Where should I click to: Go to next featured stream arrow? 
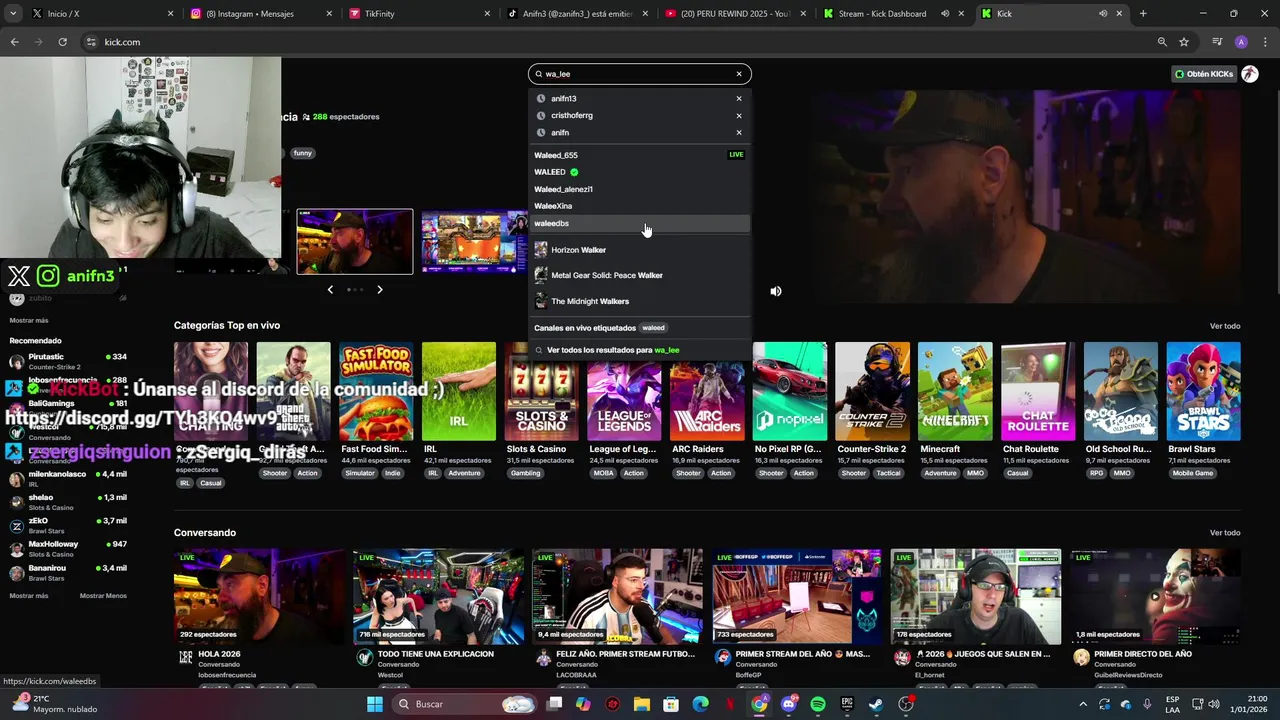tap(380, 290)
